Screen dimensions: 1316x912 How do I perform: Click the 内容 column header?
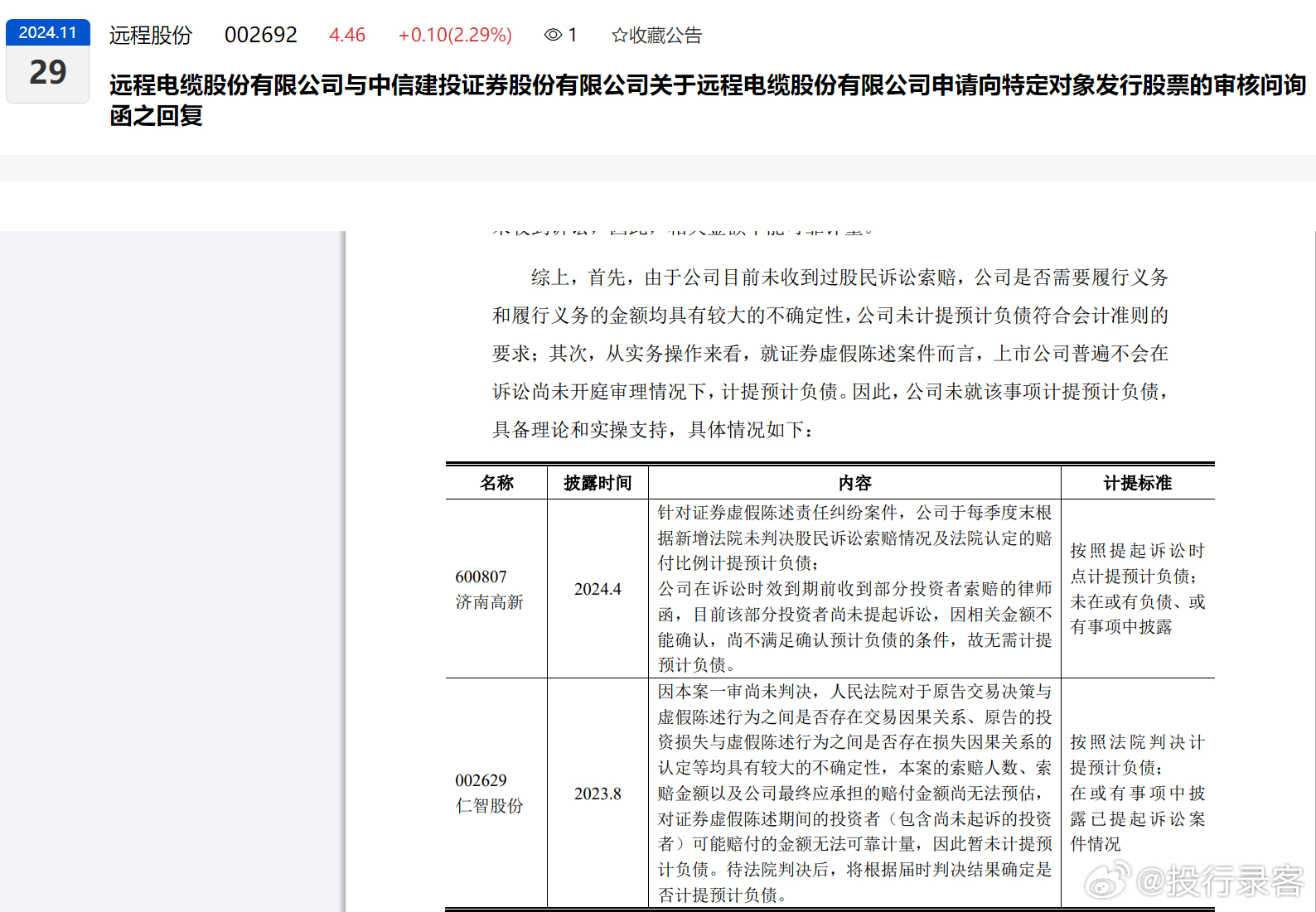[854, 483]
